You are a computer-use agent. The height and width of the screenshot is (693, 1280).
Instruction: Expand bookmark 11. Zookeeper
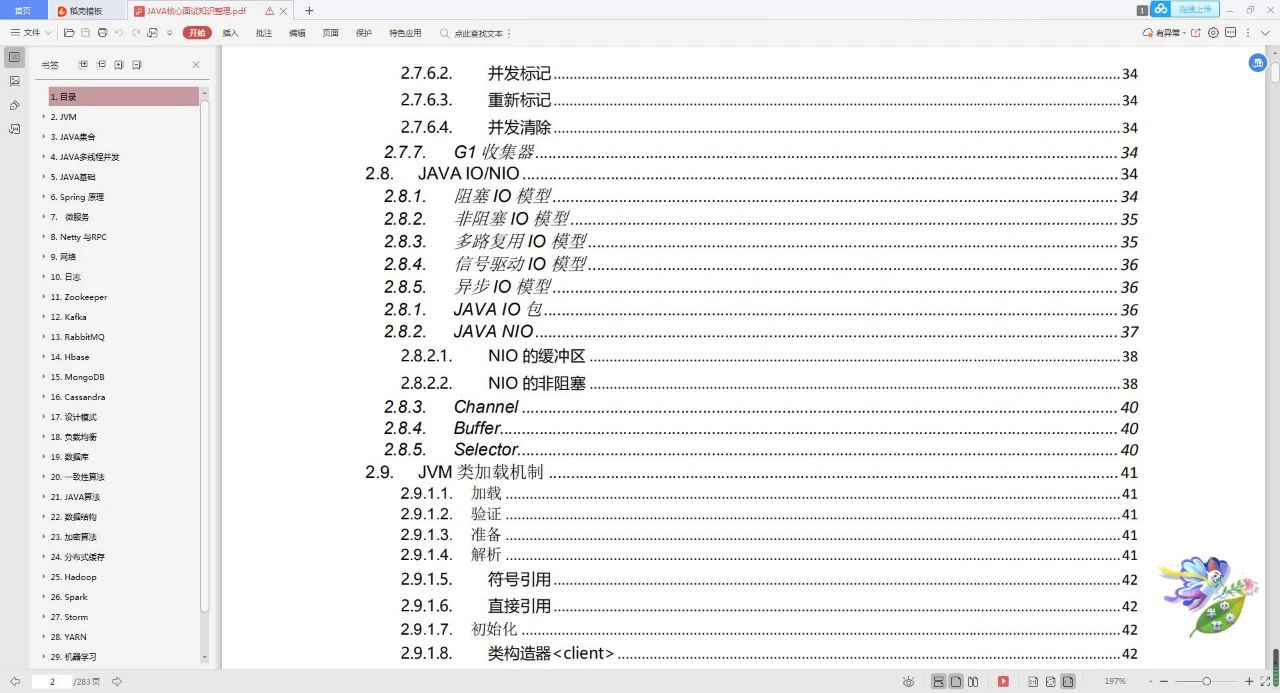pos(44,297)
